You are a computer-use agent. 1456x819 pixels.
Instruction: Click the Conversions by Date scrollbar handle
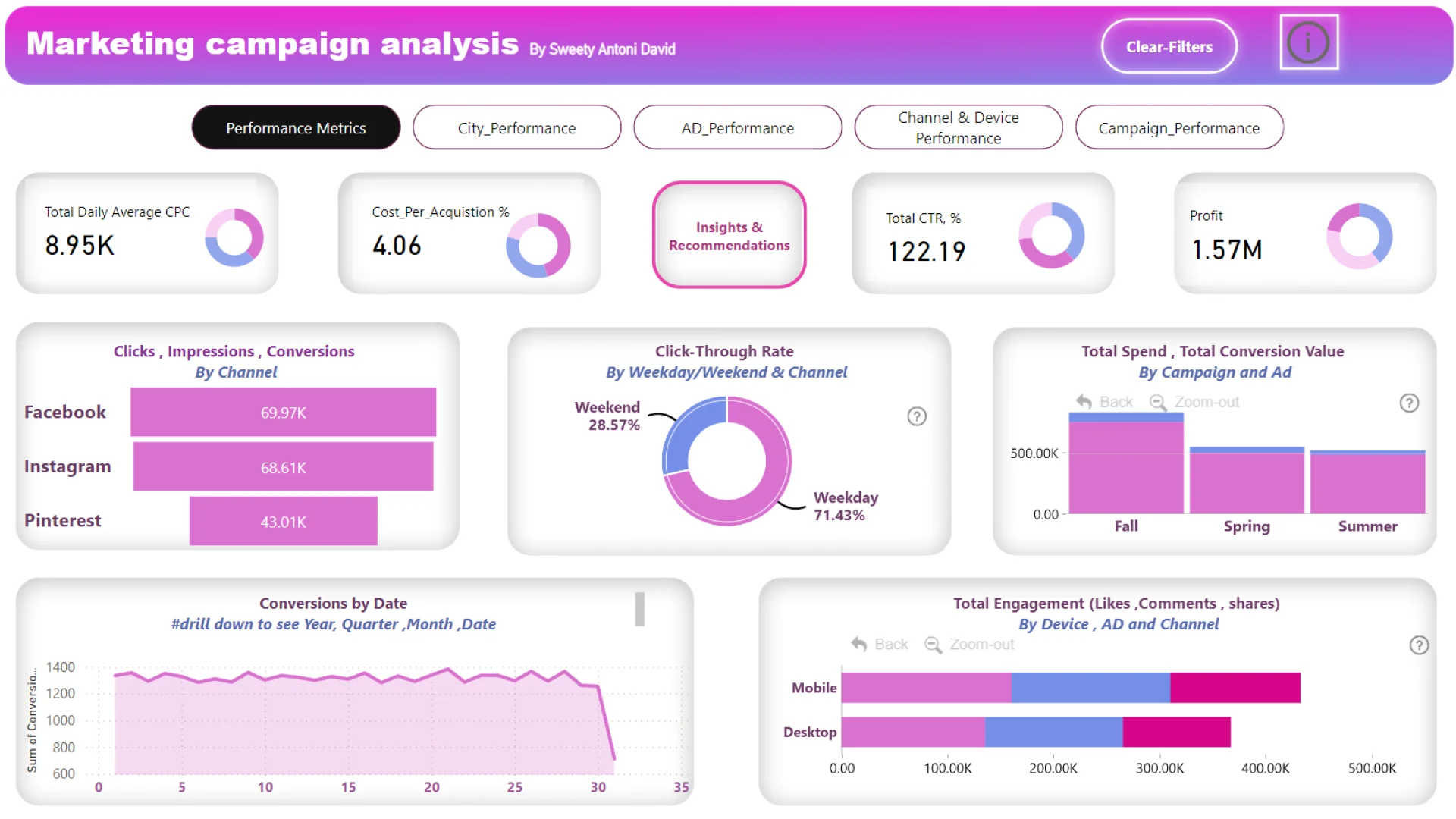pos(639,609)
